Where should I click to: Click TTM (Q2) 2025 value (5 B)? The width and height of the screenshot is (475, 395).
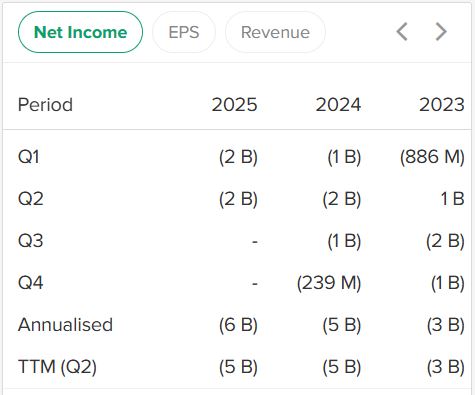pyautogui.click(x=238, y=367)
